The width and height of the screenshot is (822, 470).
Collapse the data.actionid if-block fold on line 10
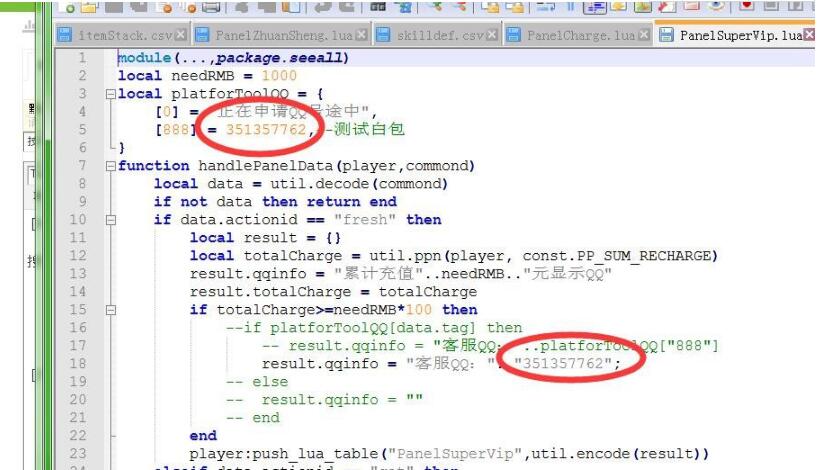tap(111, 220)
